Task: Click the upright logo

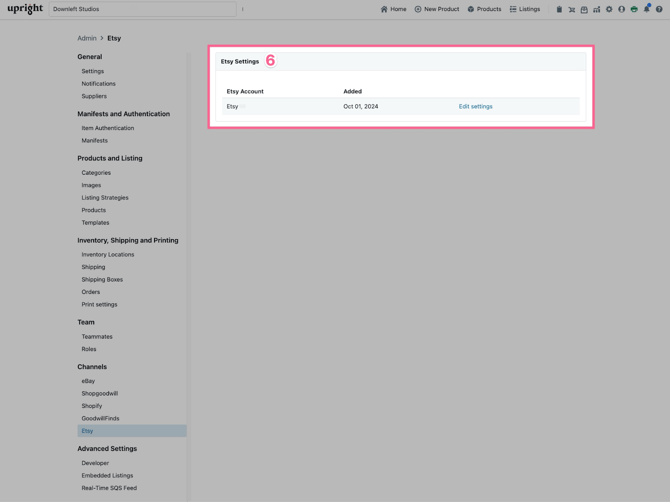Action: pyautogui.click(x=25, y=9)
